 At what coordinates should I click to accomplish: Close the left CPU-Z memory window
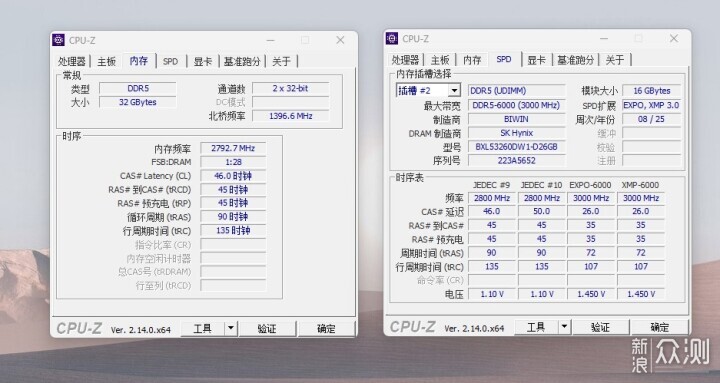(x=340, y=40)
